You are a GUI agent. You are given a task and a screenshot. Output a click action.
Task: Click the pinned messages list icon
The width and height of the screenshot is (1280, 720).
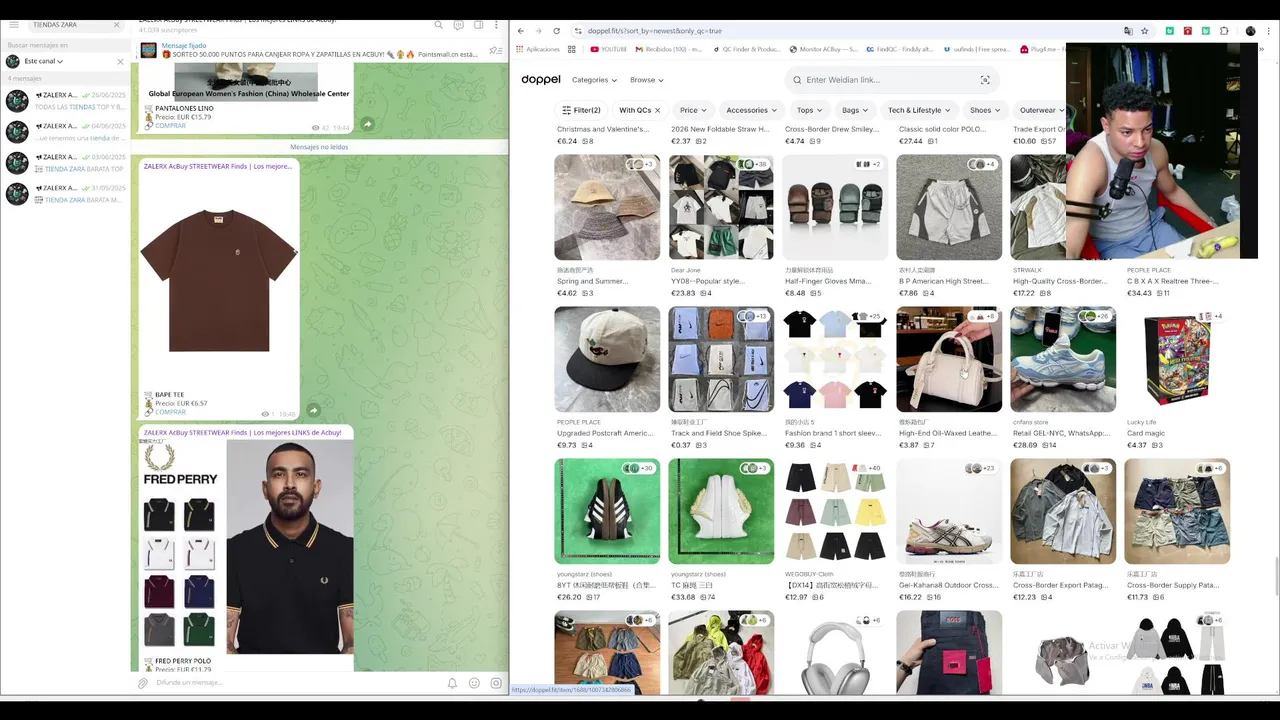tap(496, 50)
